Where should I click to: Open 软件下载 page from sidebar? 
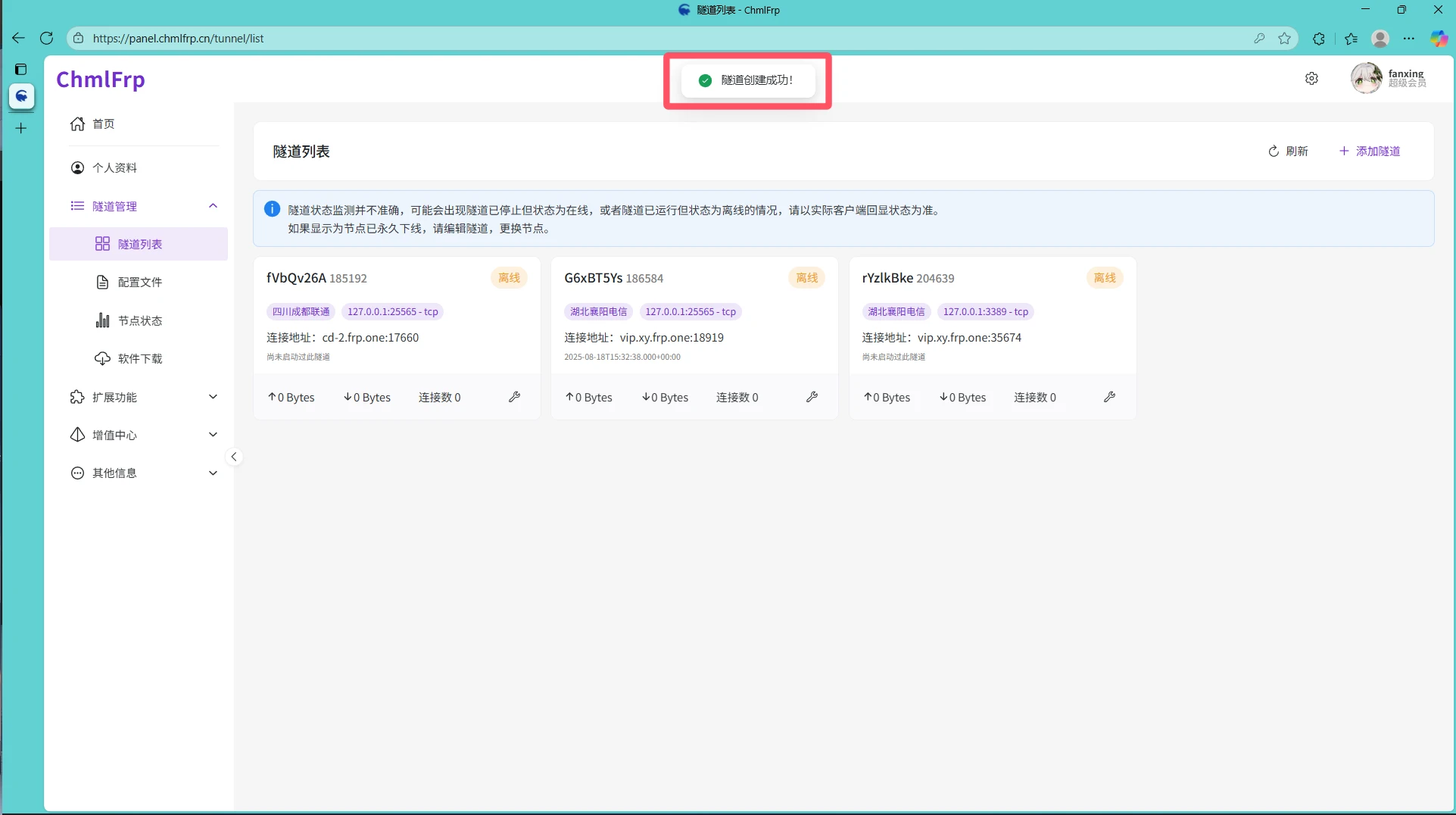point(139,358)
